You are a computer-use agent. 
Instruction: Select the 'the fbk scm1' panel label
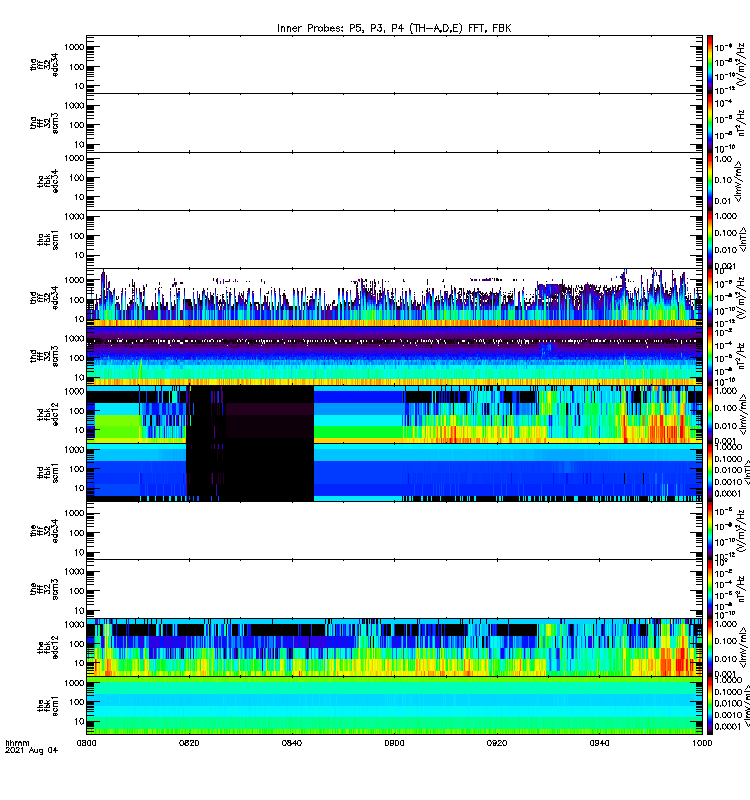pos(48,706)
